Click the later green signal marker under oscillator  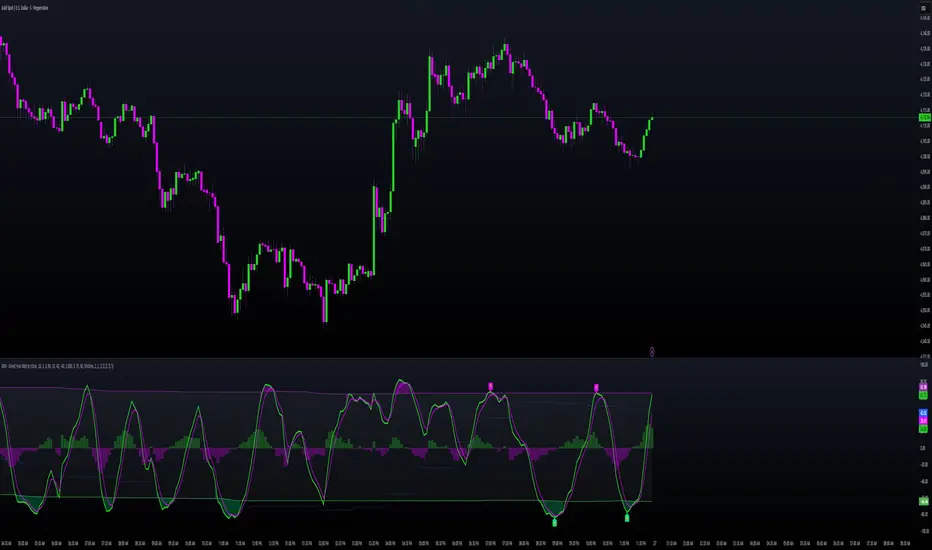[627, 518]
